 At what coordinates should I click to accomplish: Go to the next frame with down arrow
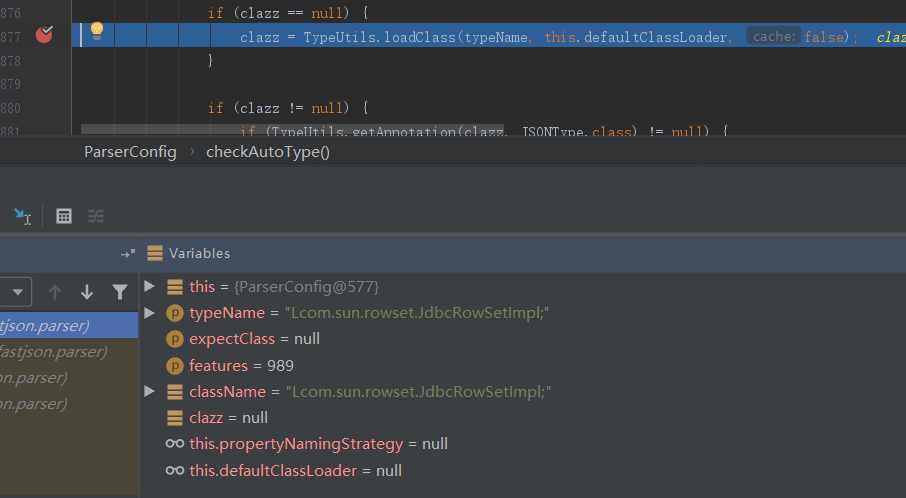click(x=87, y=292)
